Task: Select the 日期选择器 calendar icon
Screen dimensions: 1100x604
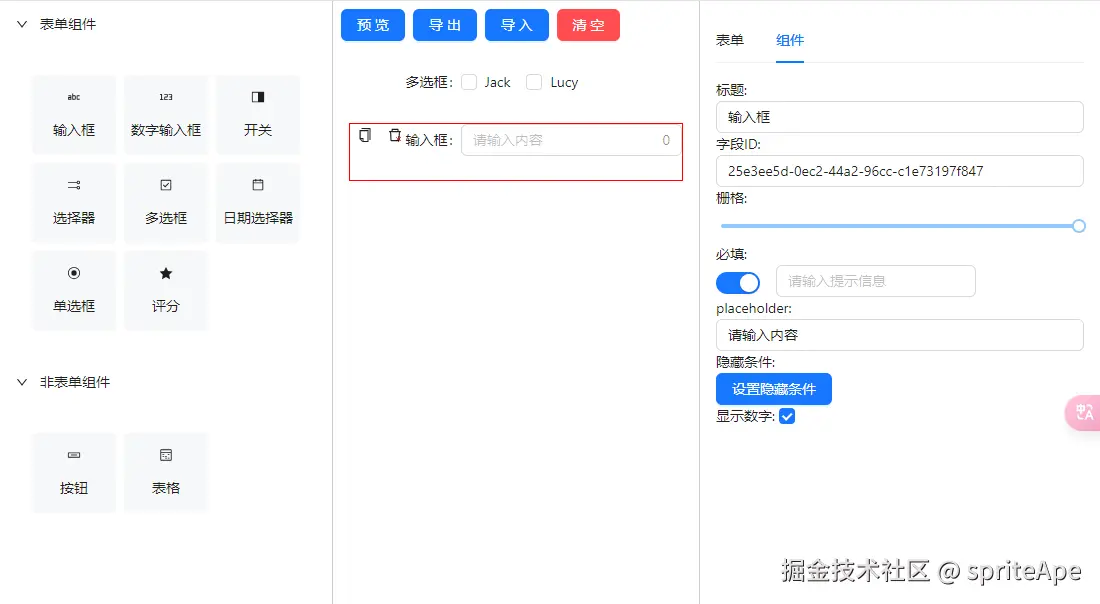Action: click(x=258, y=185)
